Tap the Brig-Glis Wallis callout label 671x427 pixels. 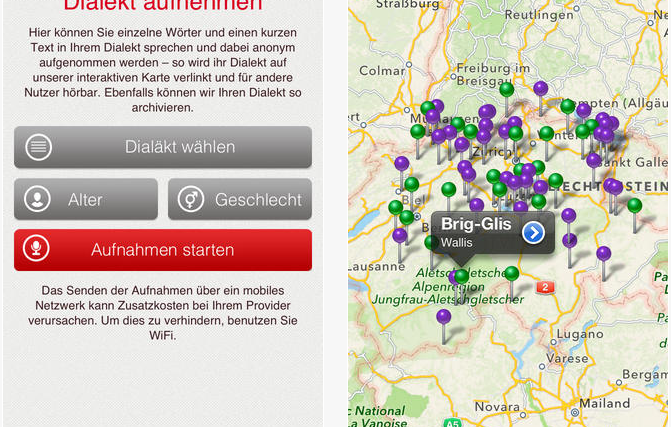pyautogui.click(x=477, y=232)
